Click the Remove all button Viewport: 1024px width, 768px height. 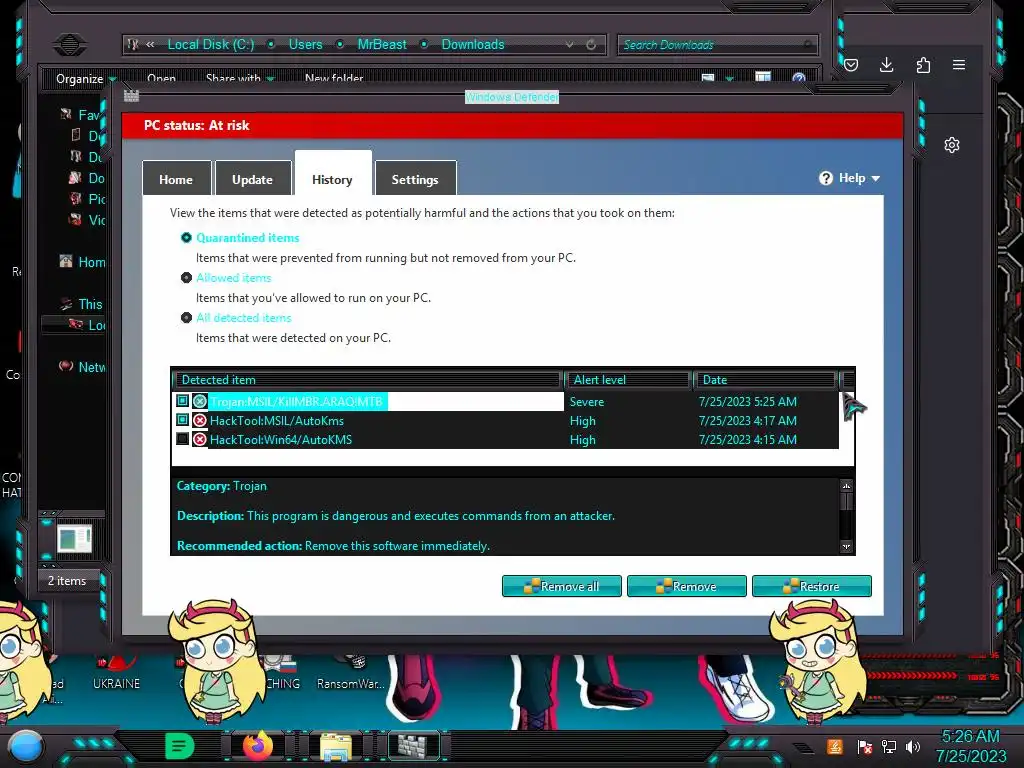562,586
